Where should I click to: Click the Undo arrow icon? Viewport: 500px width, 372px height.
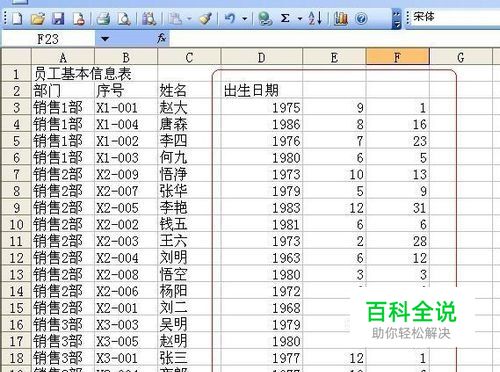pyautogui.click(x=230, y=18)
